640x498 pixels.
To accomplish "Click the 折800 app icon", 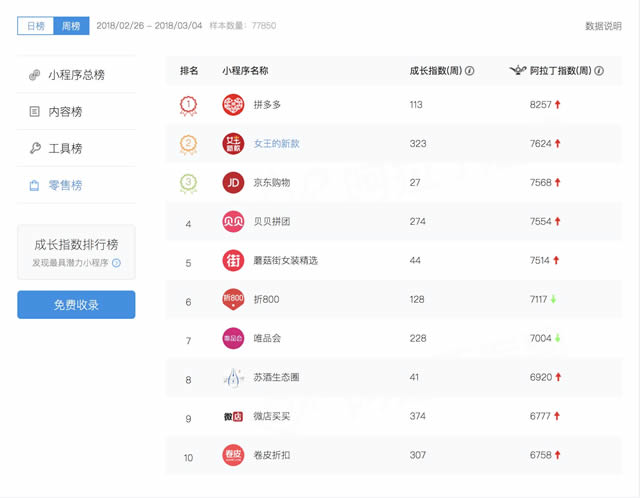I will coord(233,299).
